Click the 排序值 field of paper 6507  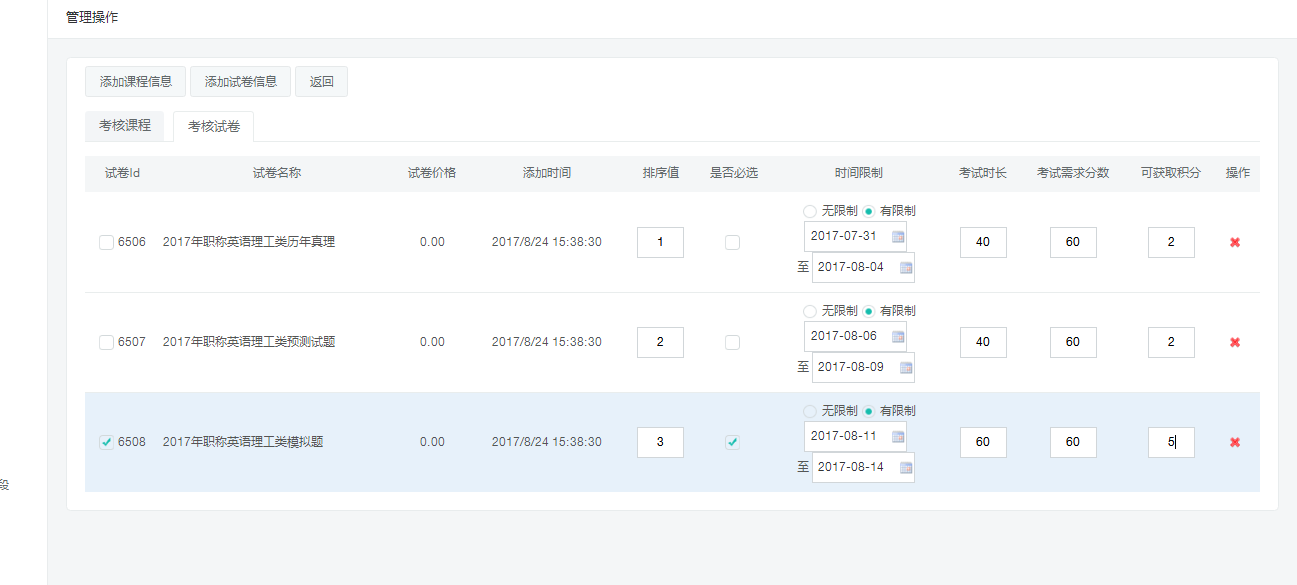tap(660, 342)
